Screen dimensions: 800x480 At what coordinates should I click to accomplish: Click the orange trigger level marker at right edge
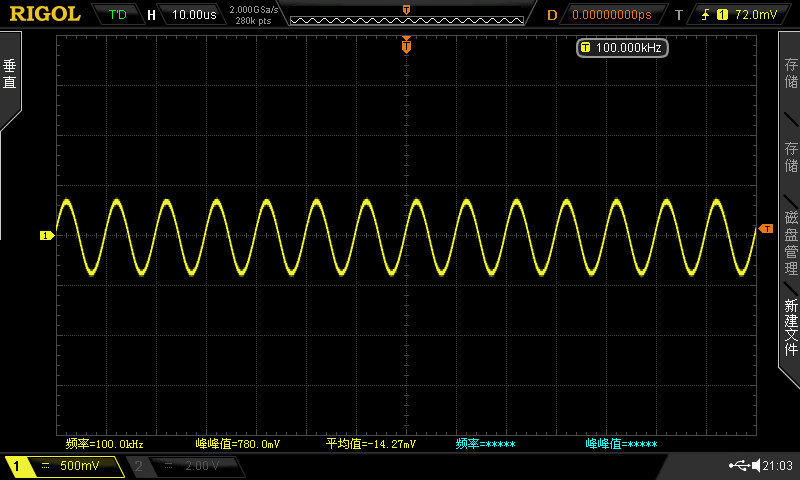(766, 229)
